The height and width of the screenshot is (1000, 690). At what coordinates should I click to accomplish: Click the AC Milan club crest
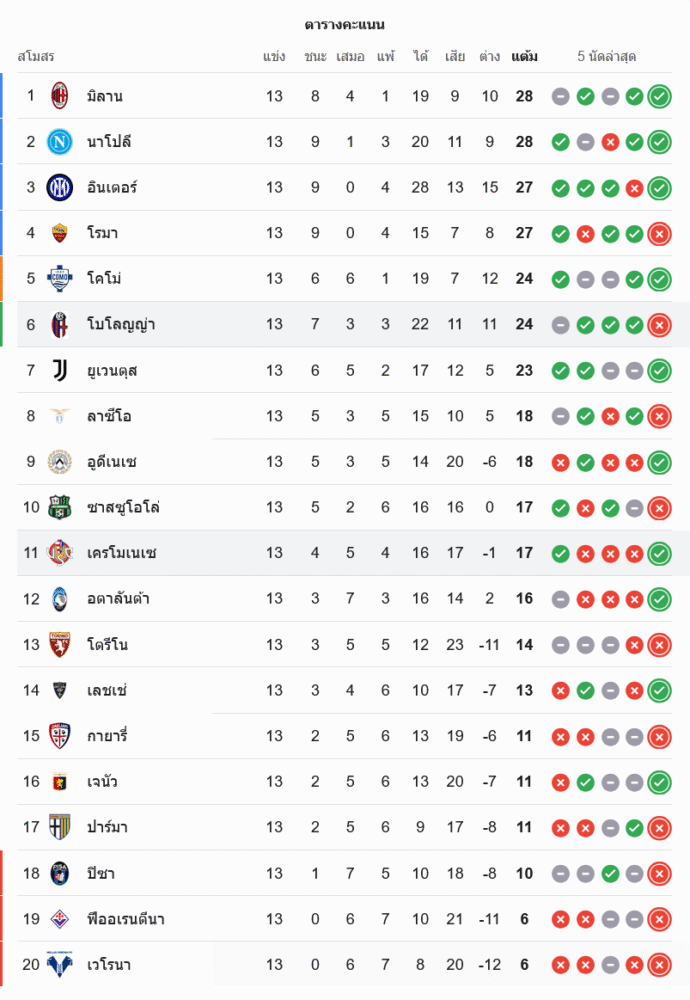(x=60, y=96)
